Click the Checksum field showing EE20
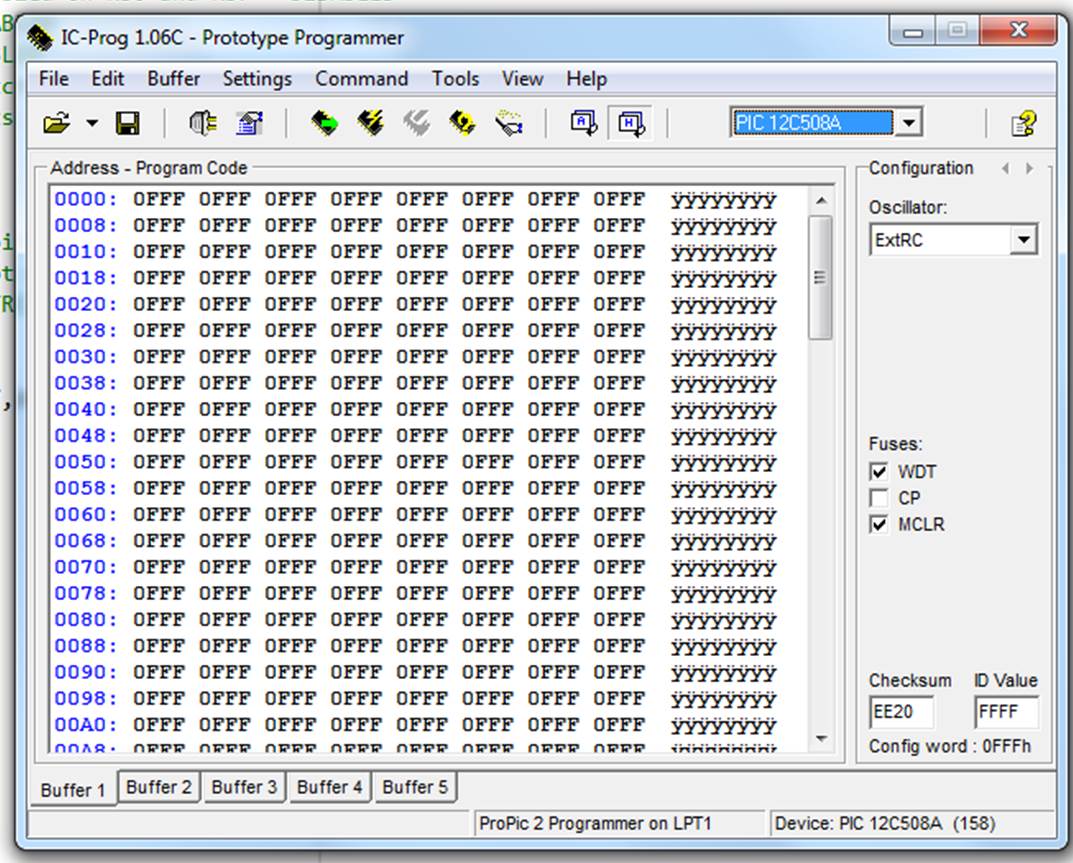This screenshot has width=1073, height=863. [x=901, y=712]
